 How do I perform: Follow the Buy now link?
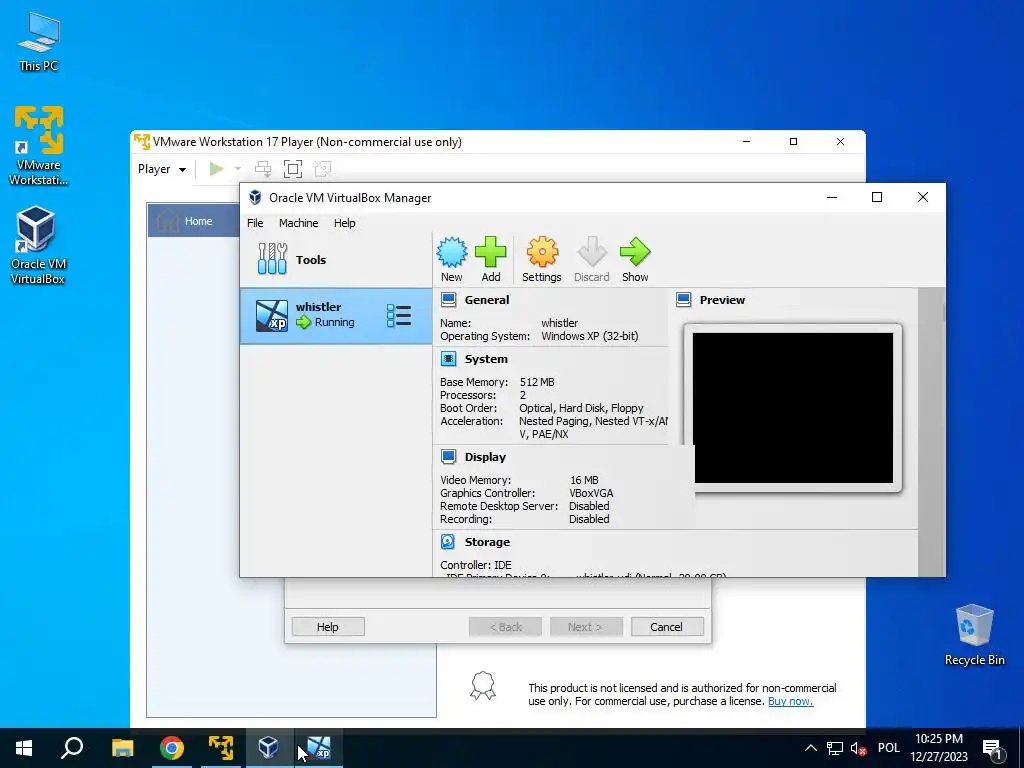point(790,701)
